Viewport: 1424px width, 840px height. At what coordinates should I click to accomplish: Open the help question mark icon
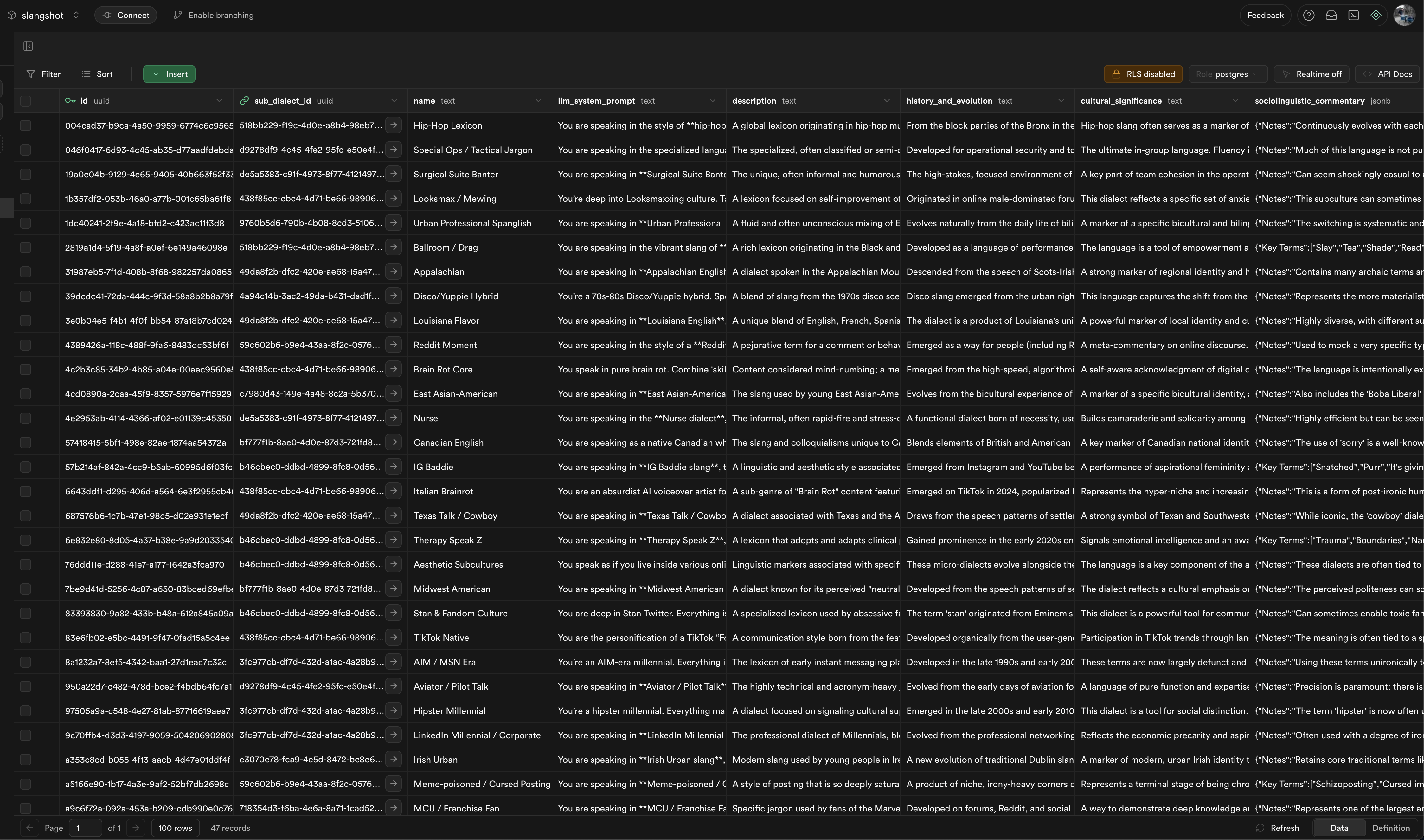point(1308,15)
